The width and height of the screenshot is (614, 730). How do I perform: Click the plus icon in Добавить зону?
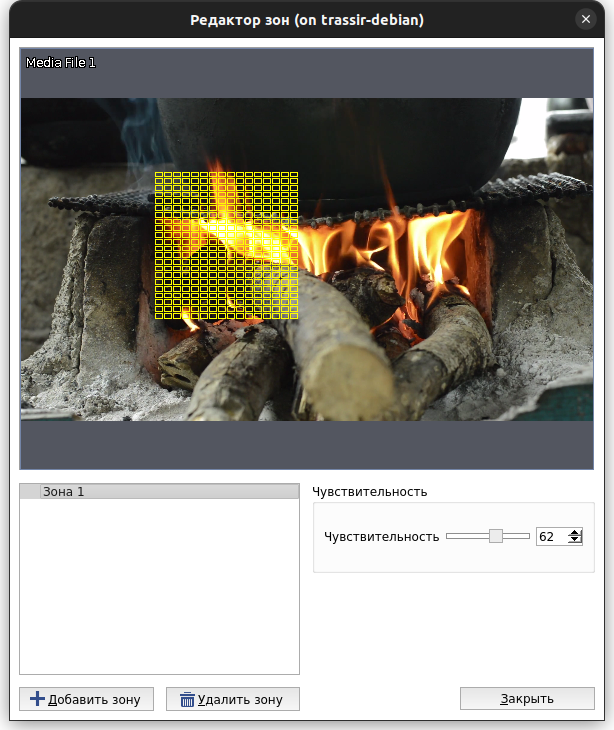coord(37,699)
